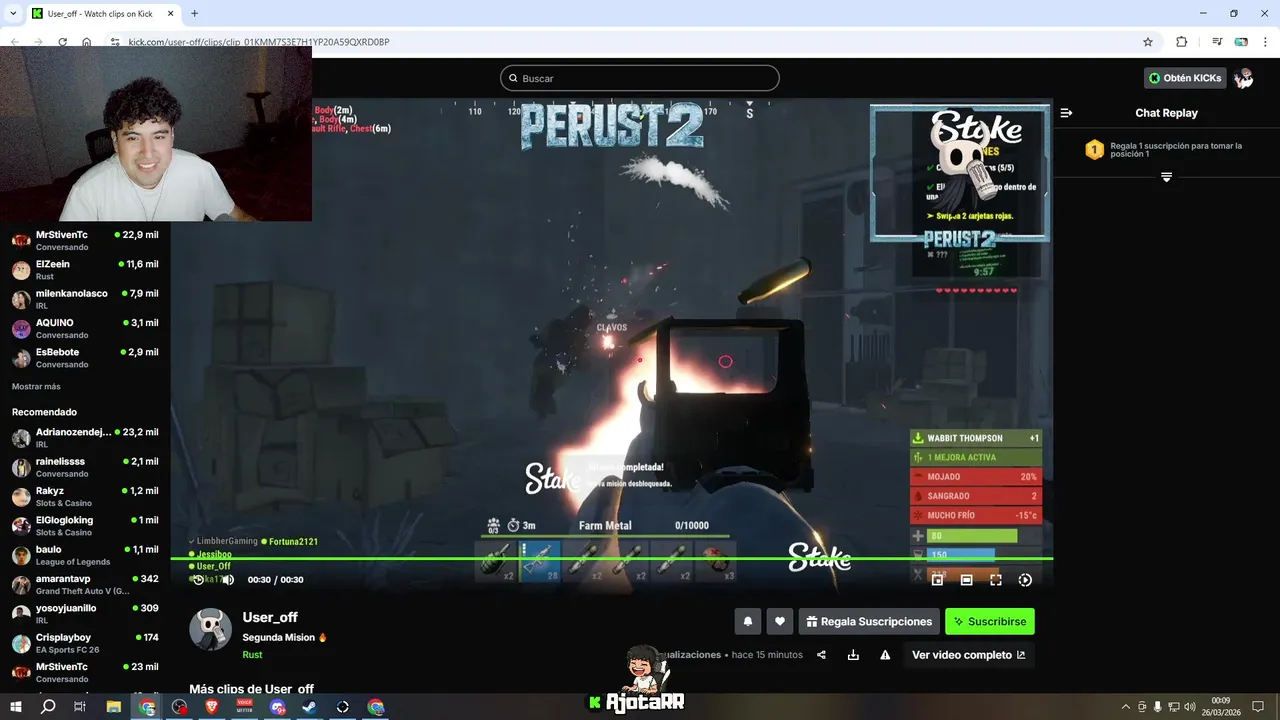The image size is (1280, 720).
Task: Show hidden system tray icons
Action: click(1126, 707)
